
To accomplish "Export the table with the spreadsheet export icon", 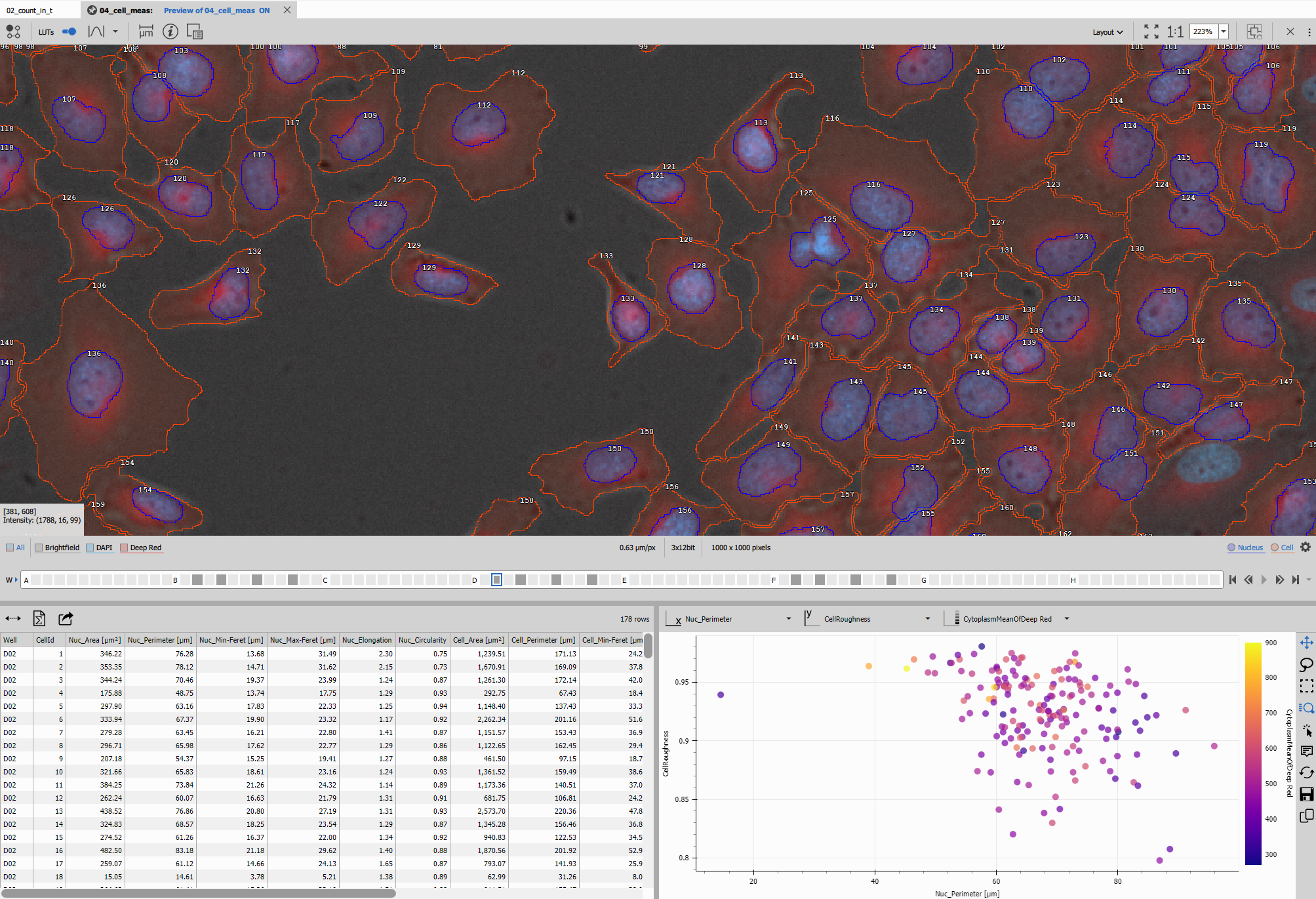I will click(x=39, y=618).
